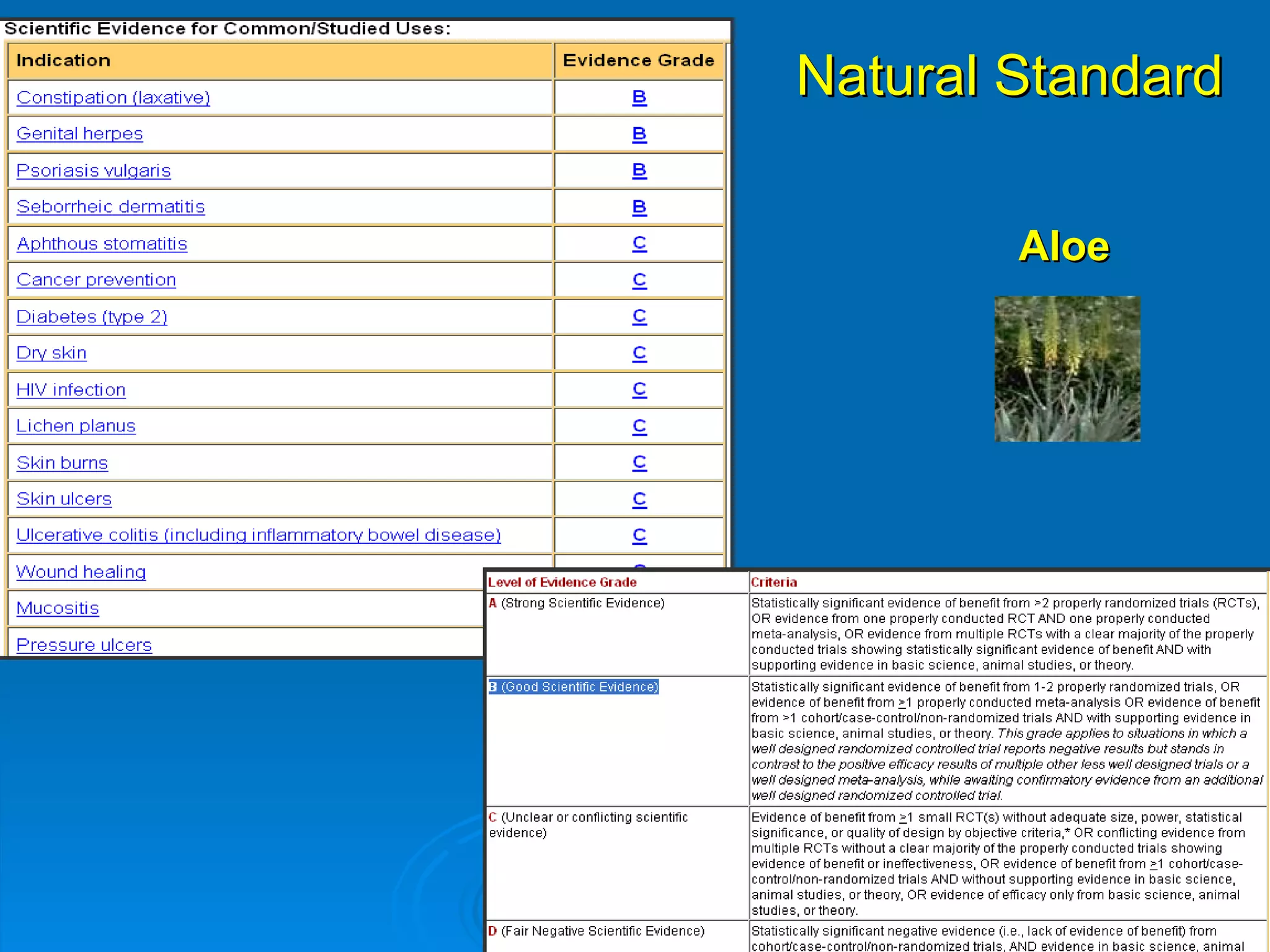Click grade C link for Lichen planus
The height and width of the screenshot is (952, 1270).
coord(639,426)
